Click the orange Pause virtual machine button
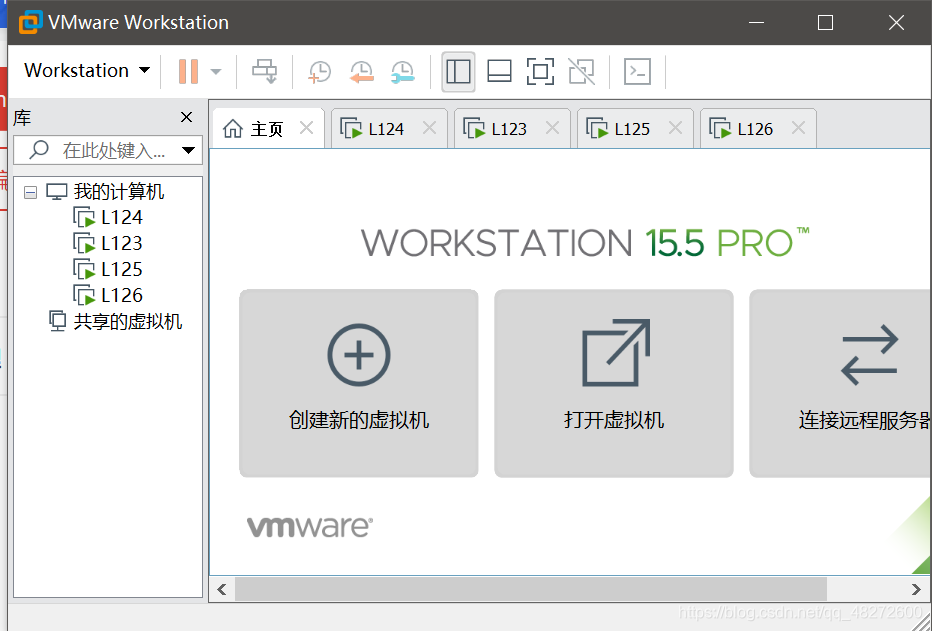 (x=188, y=71)
